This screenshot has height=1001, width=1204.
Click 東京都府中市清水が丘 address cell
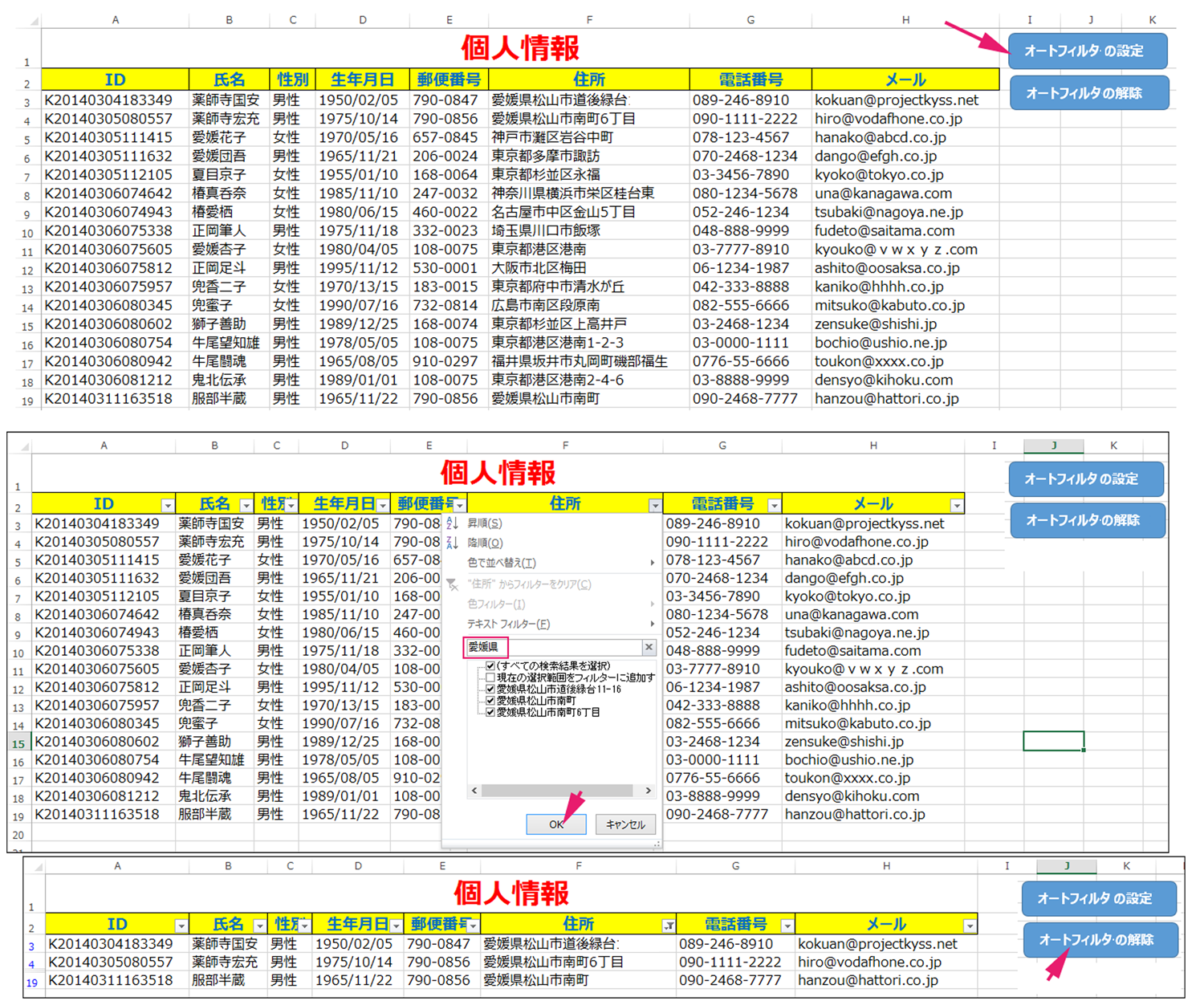pos(588,287)
